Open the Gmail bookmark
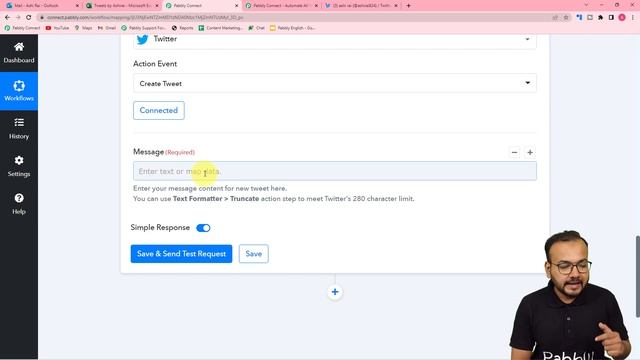Screen dimensions: 640x360 coord(107,28)
